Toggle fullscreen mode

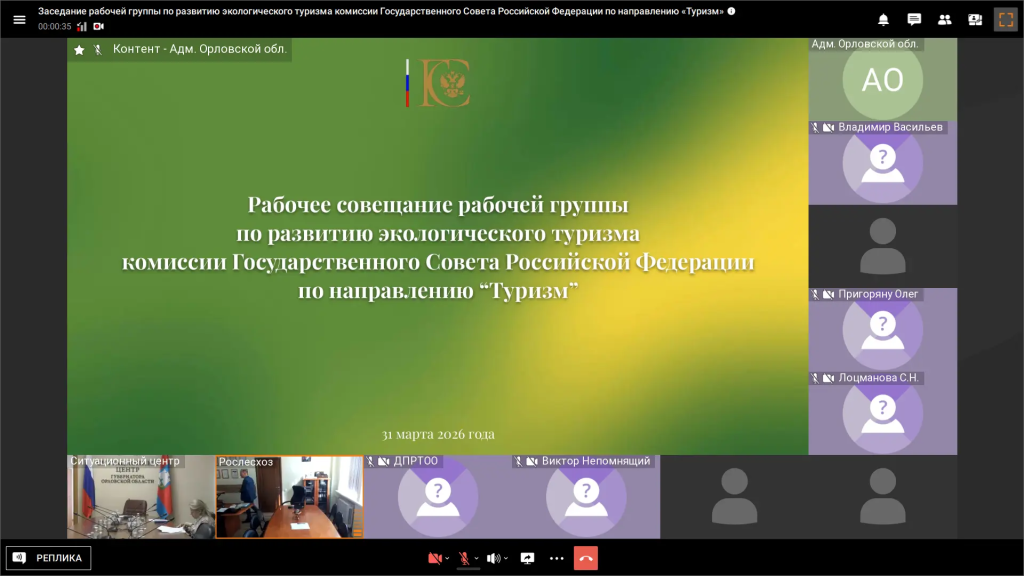pyautogui.click(x=1005, y=19)
